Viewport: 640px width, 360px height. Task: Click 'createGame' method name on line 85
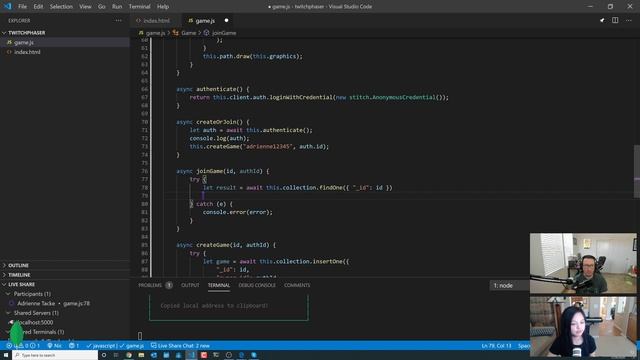(213, 245)
